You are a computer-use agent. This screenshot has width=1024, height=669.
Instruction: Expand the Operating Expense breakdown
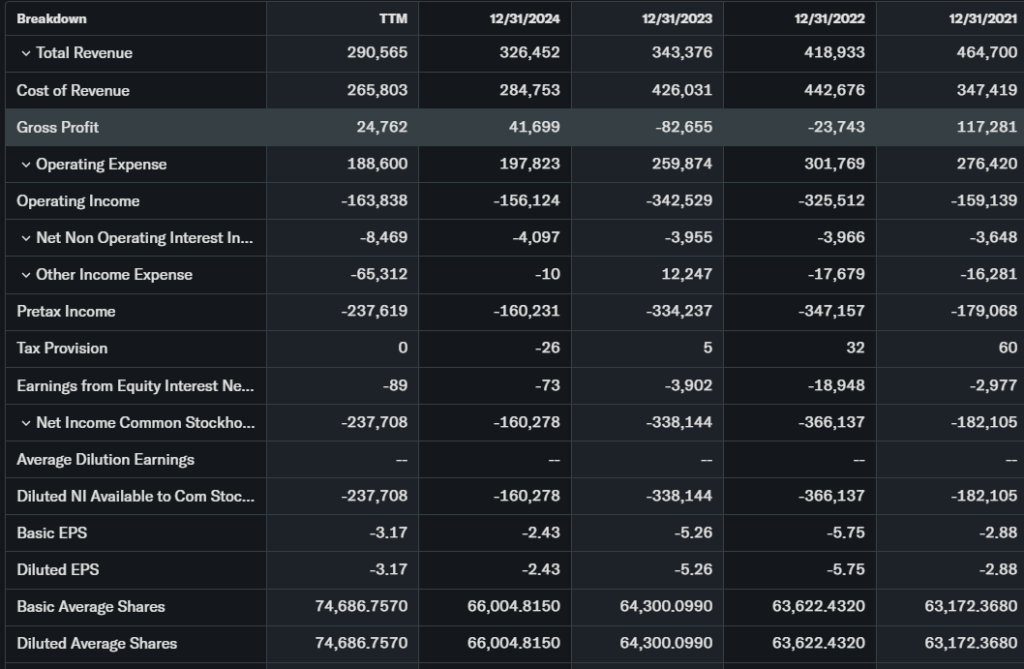pos(25,164)
